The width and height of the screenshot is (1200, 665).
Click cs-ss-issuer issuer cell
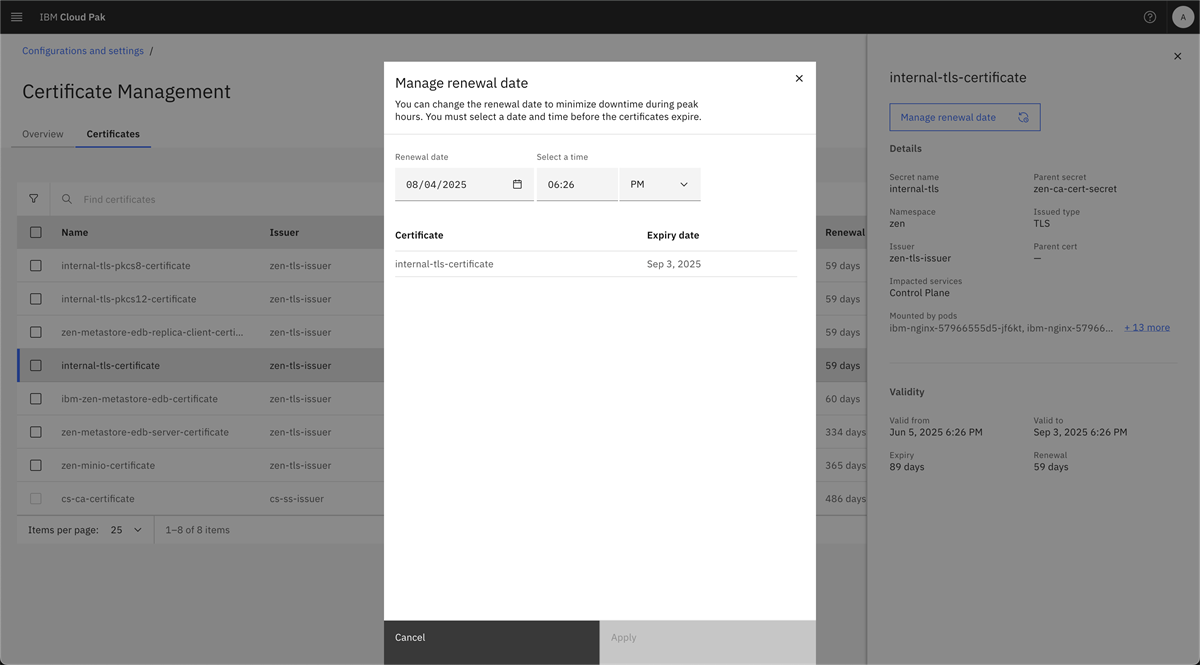click(x=297, y=498)
